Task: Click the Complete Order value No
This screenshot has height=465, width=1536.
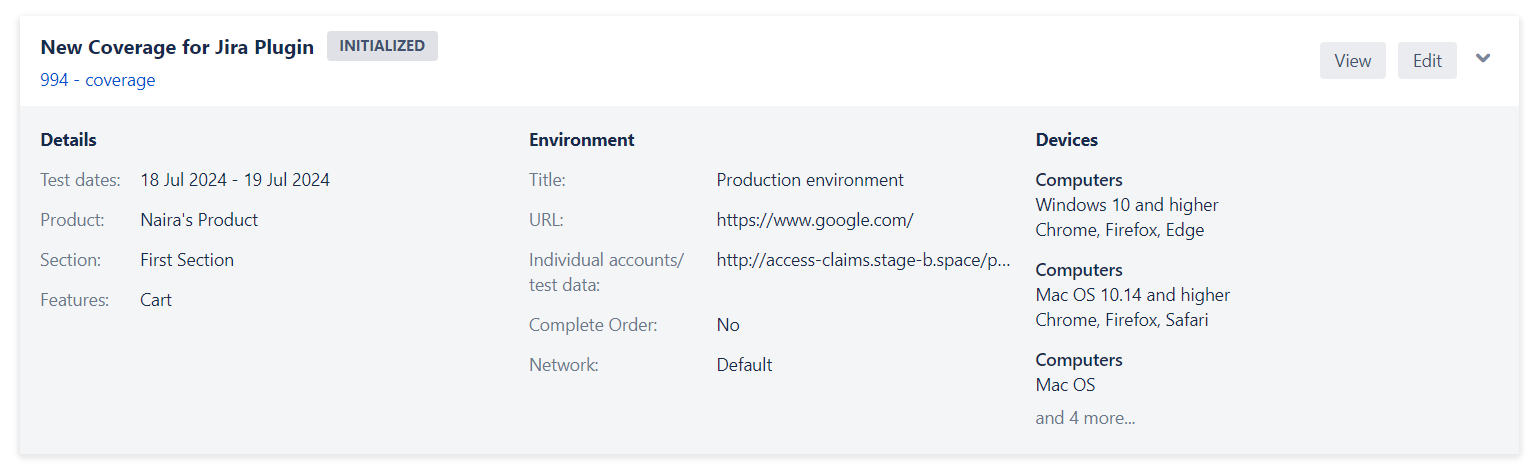Action: click(728, 325)
